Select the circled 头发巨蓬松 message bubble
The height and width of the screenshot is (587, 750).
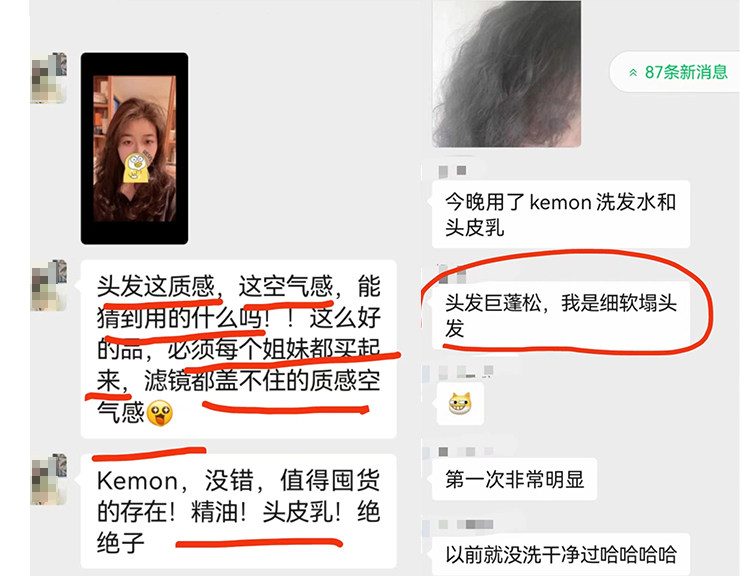561,315
